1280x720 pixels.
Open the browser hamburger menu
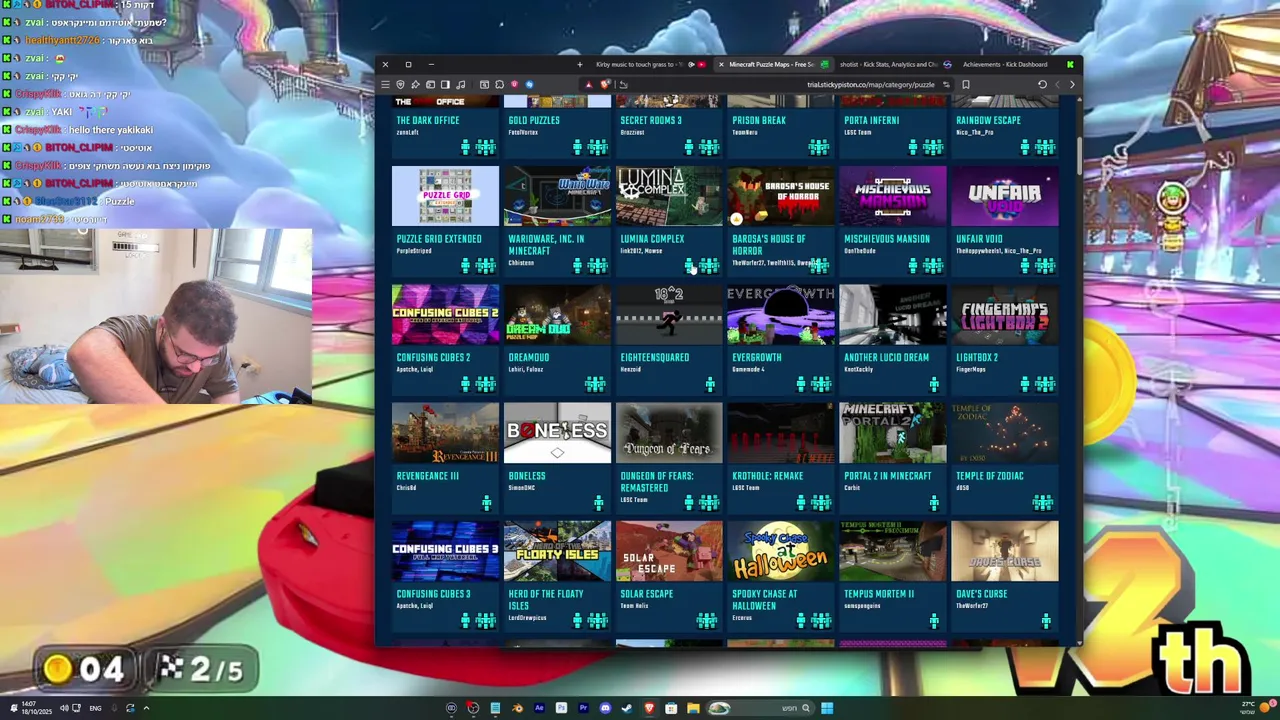(385, 84)
